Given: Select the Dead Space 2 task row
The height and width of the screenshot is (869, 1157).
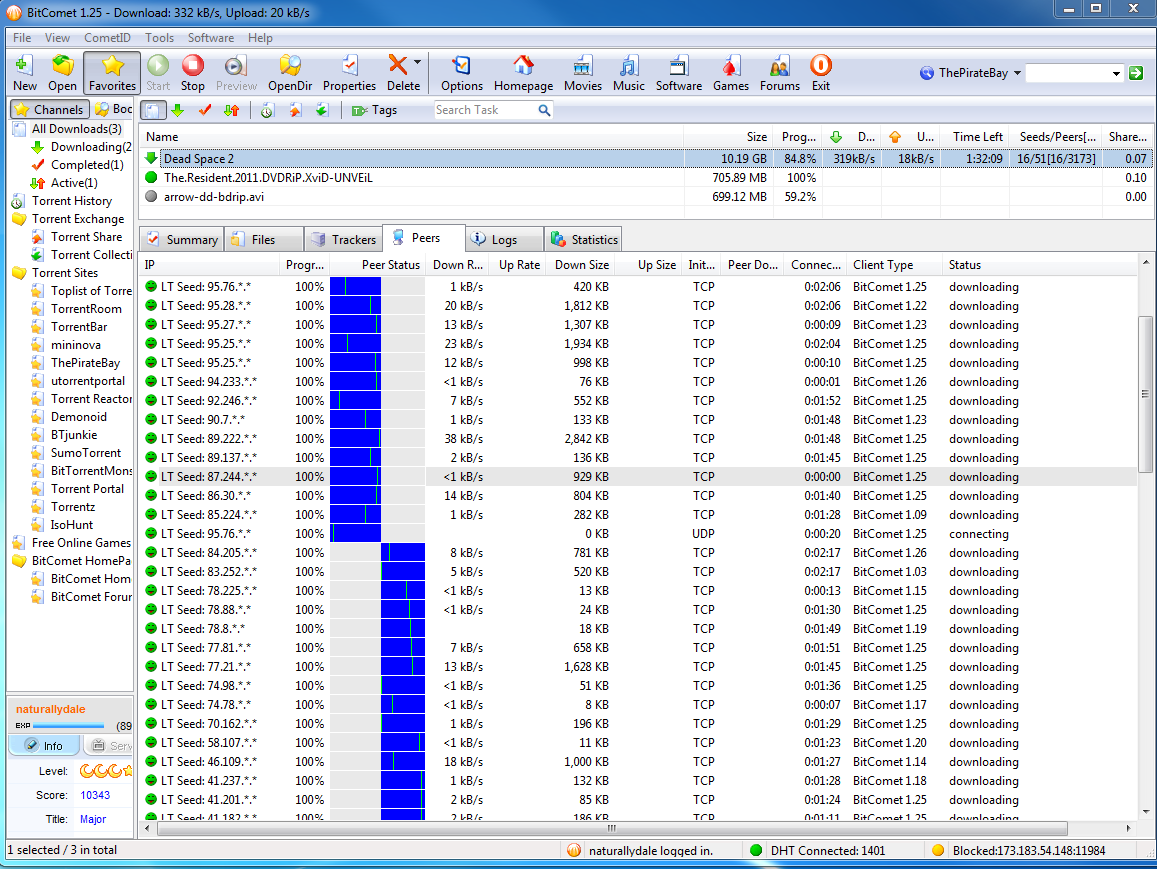Looking at the screenshot, I should 646,159.
